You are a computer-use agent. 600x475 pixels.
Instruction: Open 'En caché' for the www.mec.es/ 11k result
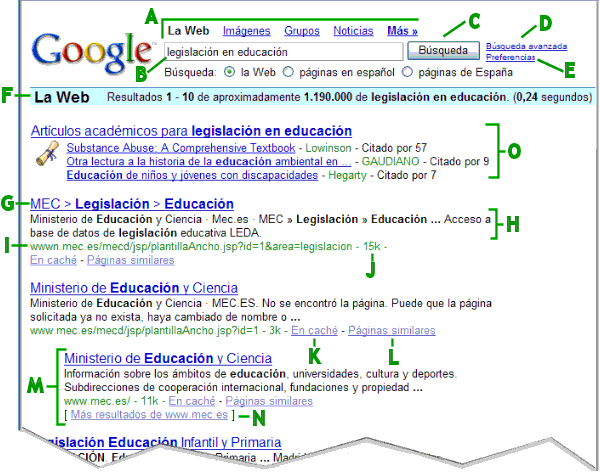[192, 401]
